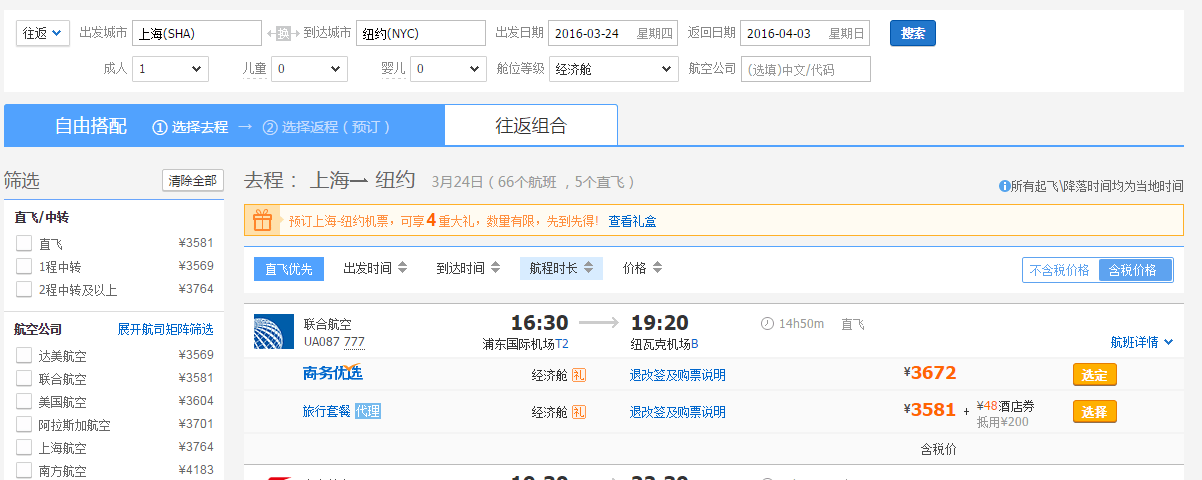Viewport: 1202px width, 480px height.
Task: Click the 搜索 button
Action: pos(912,33)
